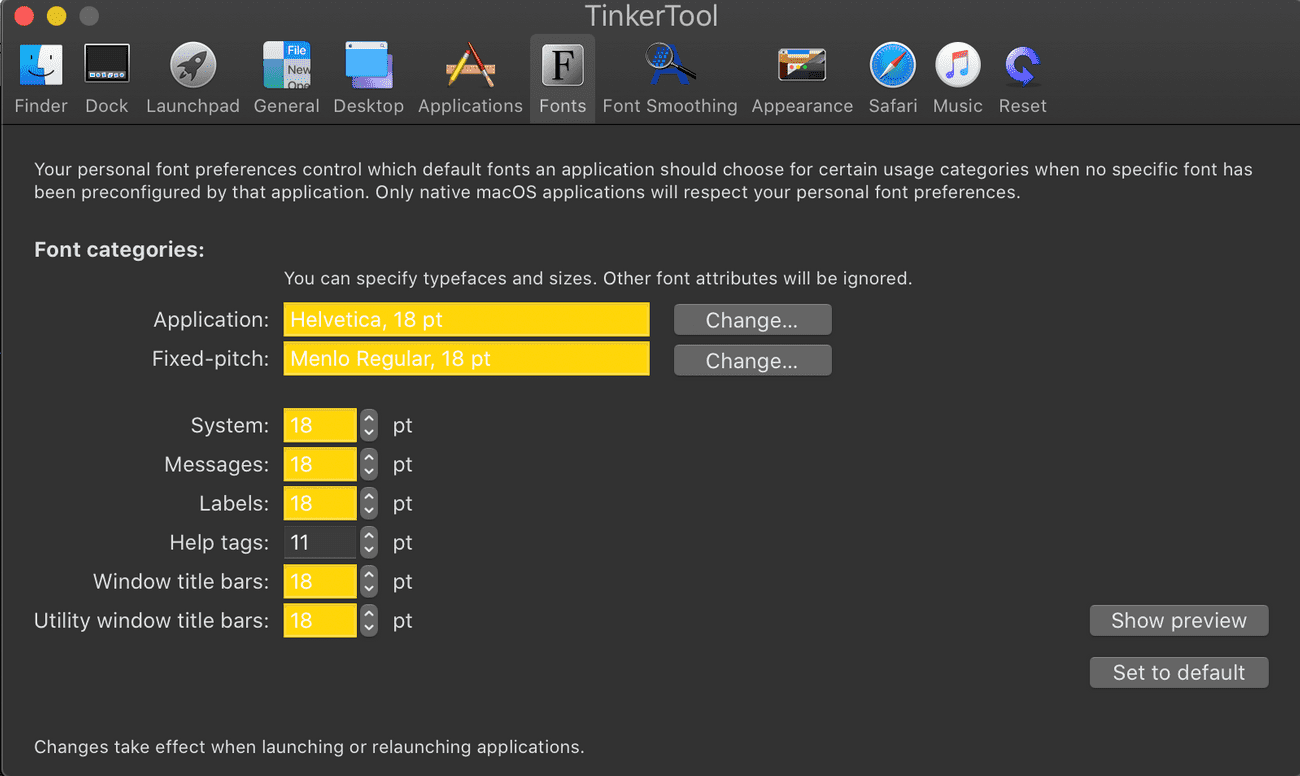Click the Show preview button
This screenshot has width=1300, height=776.
[x=1178, y=620]
